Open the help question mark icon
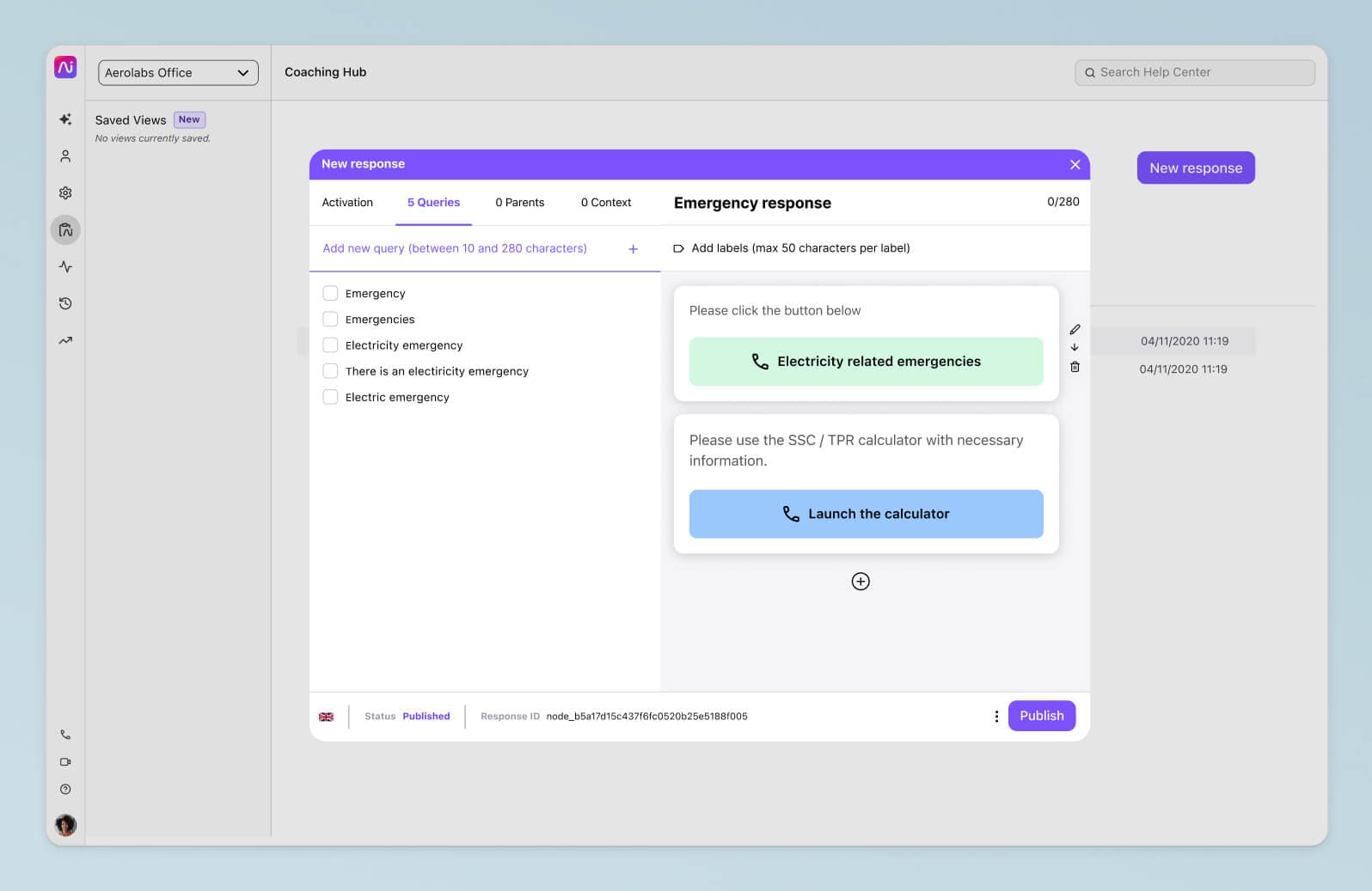The height and width of the screenshot is (891, 1372). click(x=65, y=790)
